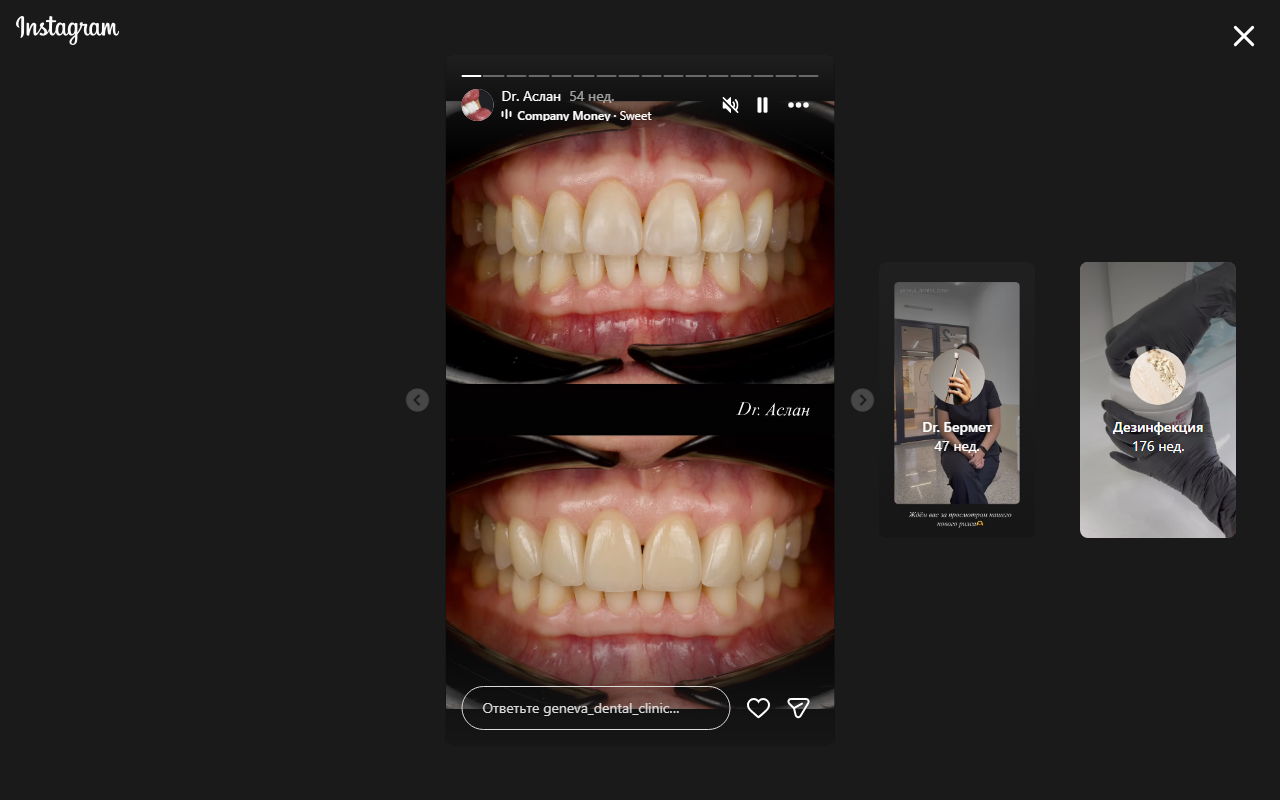Click the first story progress bar segment

coord(471,75)
